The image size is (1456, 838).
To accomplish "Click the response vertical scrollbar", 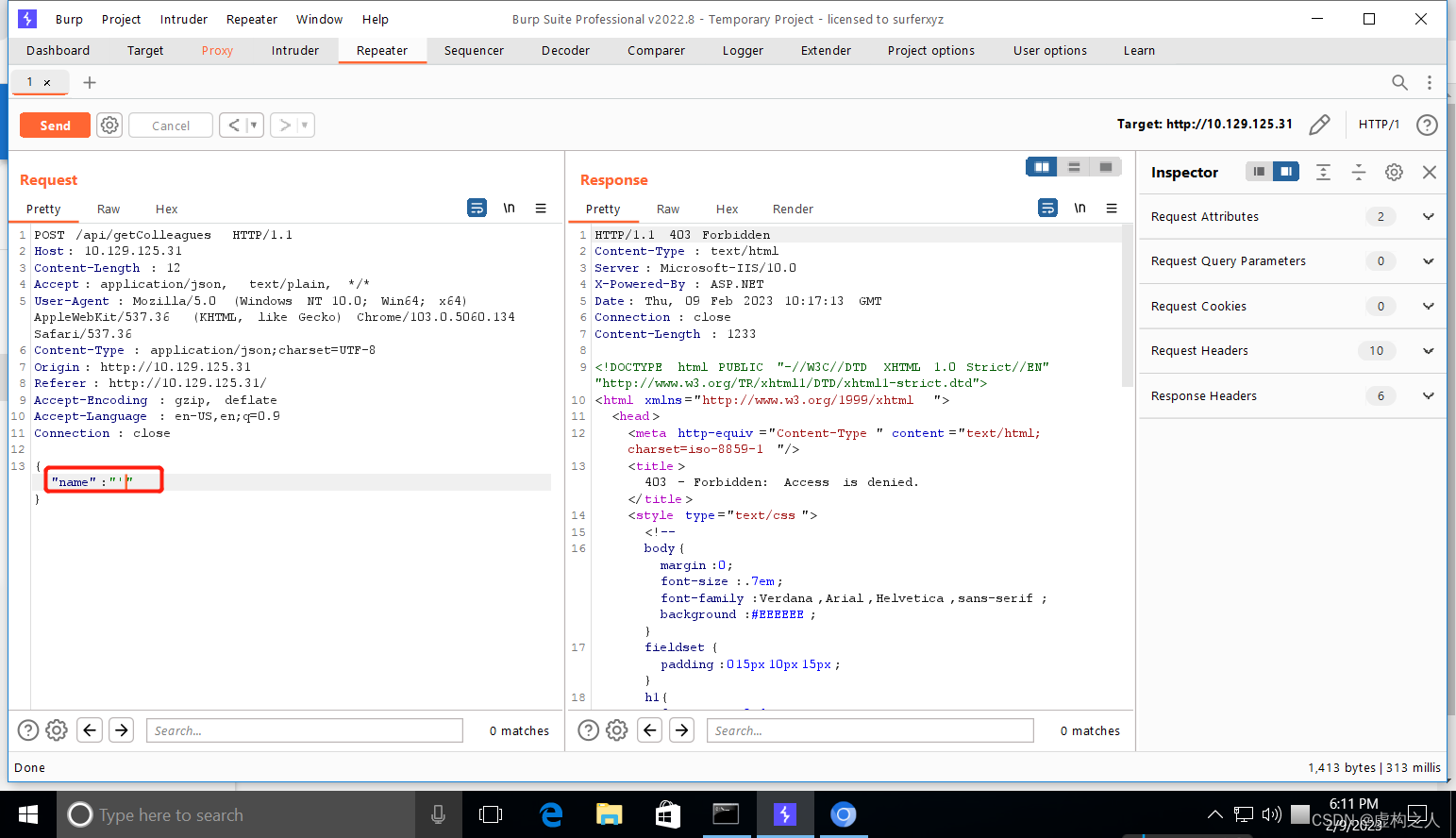I will pyautogui.click(x=1127, y=306).
